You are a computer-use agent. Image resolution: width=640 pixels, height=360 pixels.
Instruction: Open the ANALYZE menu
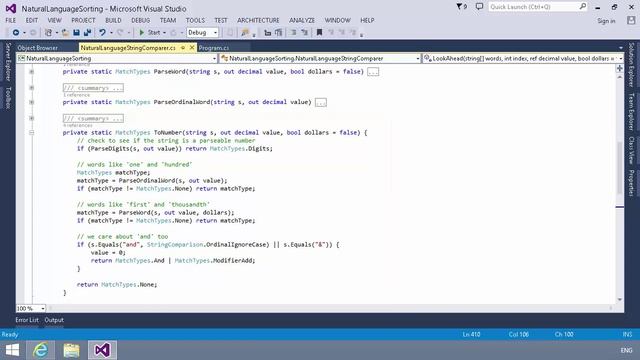302,20
